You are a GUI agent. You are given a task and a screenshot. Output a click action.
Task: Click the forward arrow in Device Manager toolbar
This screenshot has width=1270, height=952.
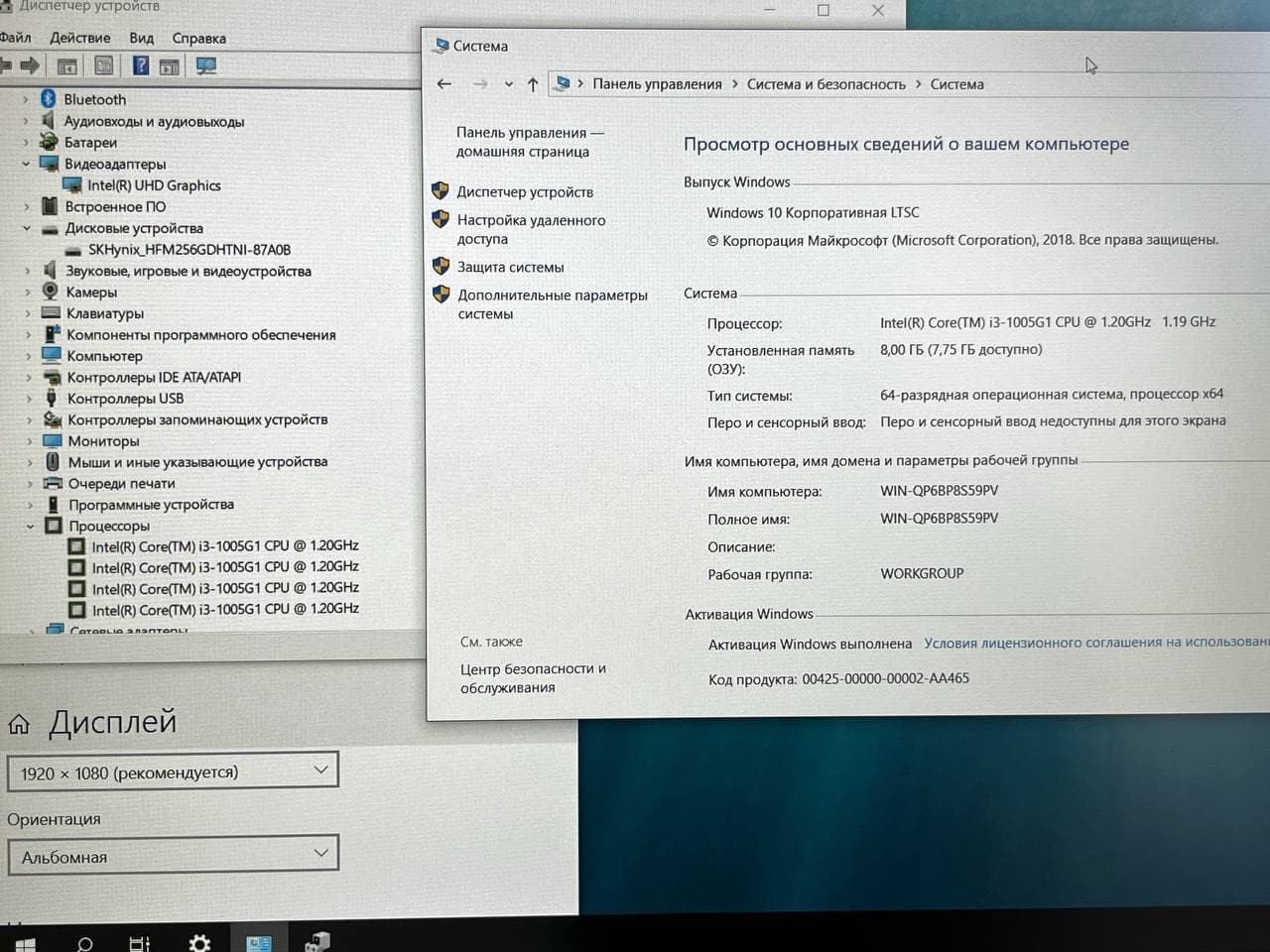[30, 66]
